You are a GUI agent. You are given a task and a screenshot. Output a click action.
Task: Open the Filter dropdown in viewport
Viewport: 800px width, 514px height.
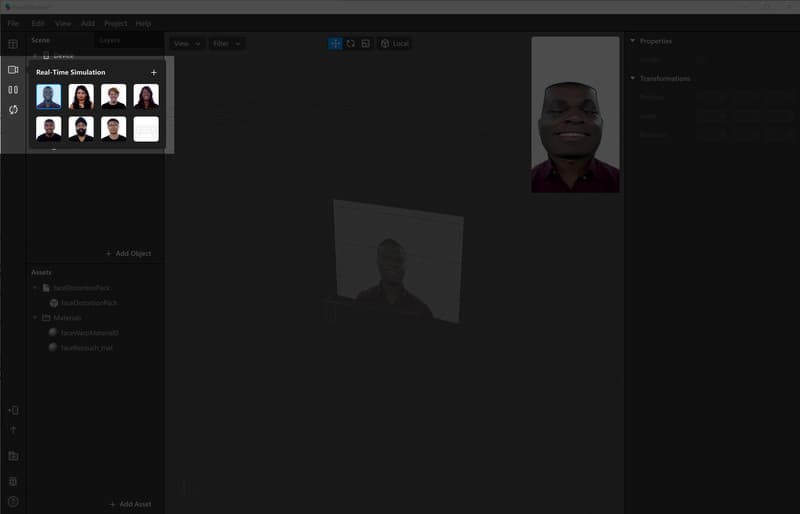coord(227,44)
